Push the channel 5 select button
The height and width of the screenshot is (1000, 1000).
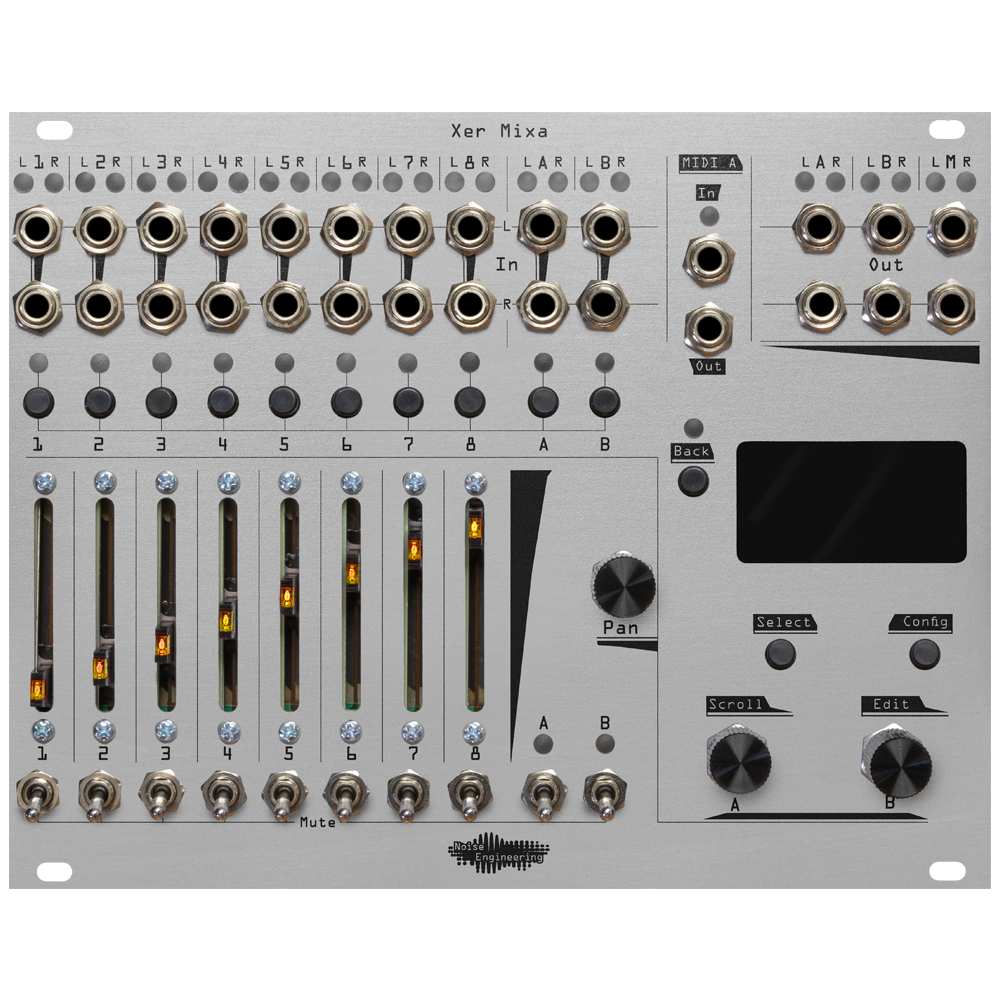click(284, 402)
